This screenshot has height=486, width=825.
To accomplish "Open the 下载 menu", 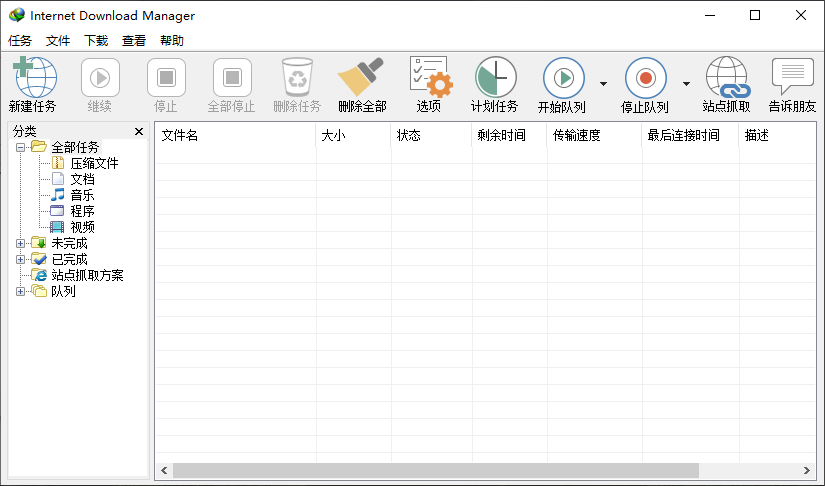I will [x=96, y=40].
